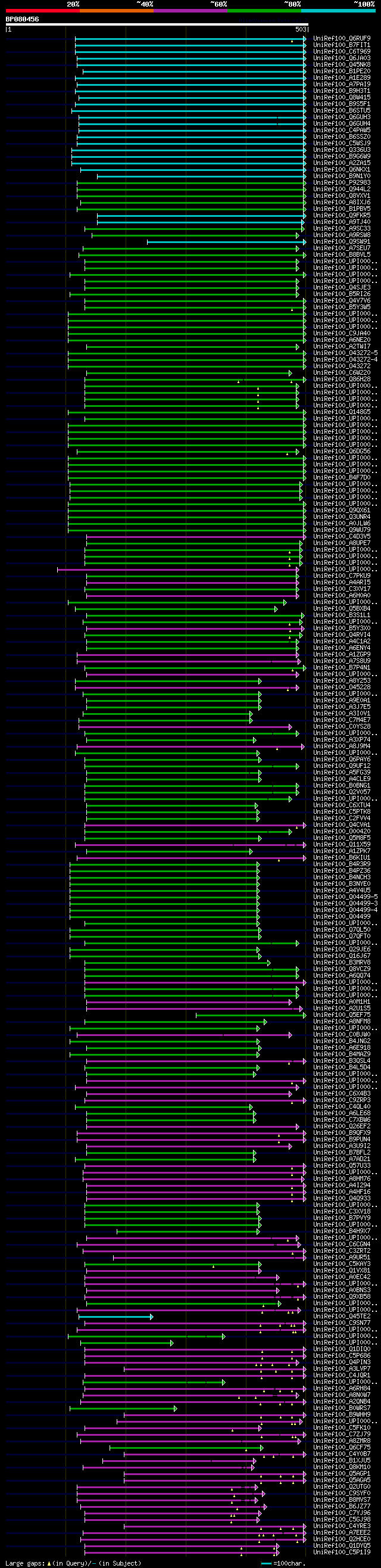Click the UniRef100_B3S1L1 label
381x1568 pixels.
[342, 615]
